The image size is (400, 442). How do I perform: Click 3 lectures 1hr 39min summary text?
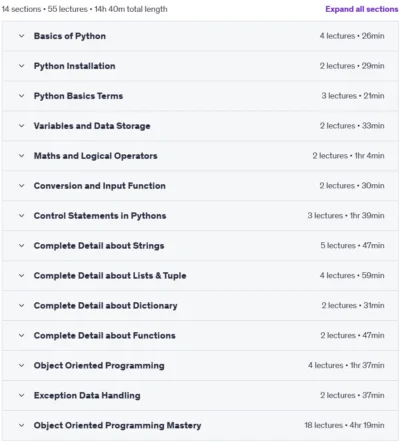(346, 216)
